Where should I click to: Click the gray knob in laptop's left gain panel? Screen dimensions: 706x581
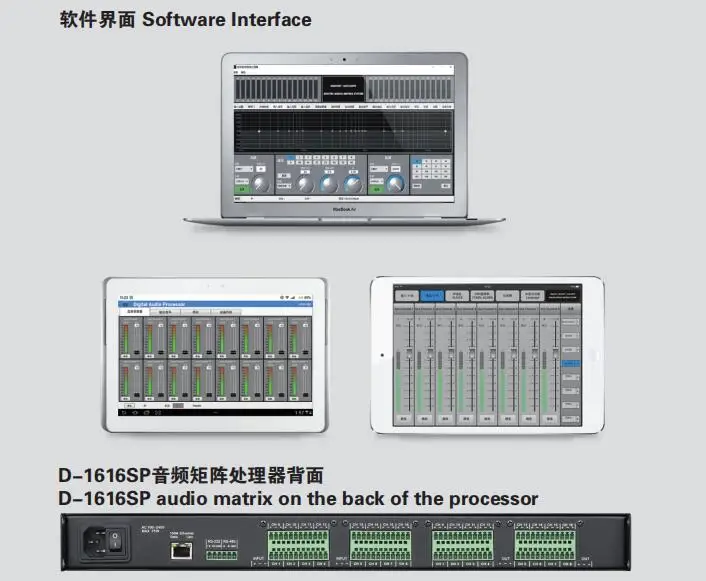(x=261, y=184)
